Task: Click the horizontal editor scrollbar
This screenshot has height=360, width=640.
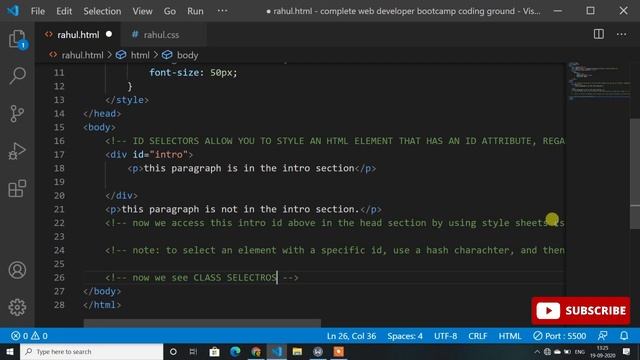Action: click(x=202, y=323)
